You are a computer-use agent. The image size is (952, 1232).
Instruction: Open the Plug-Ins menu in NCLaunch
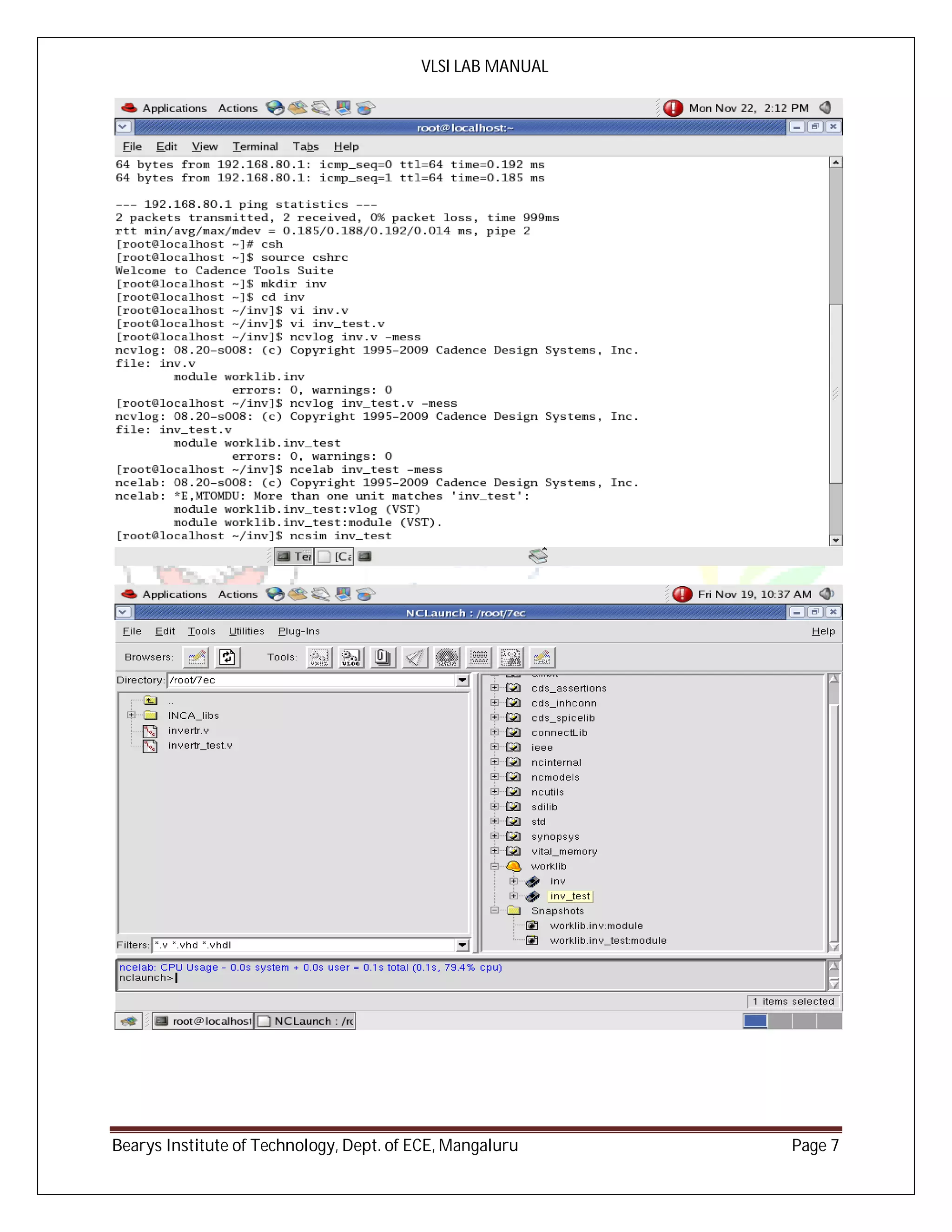point(299,631)
